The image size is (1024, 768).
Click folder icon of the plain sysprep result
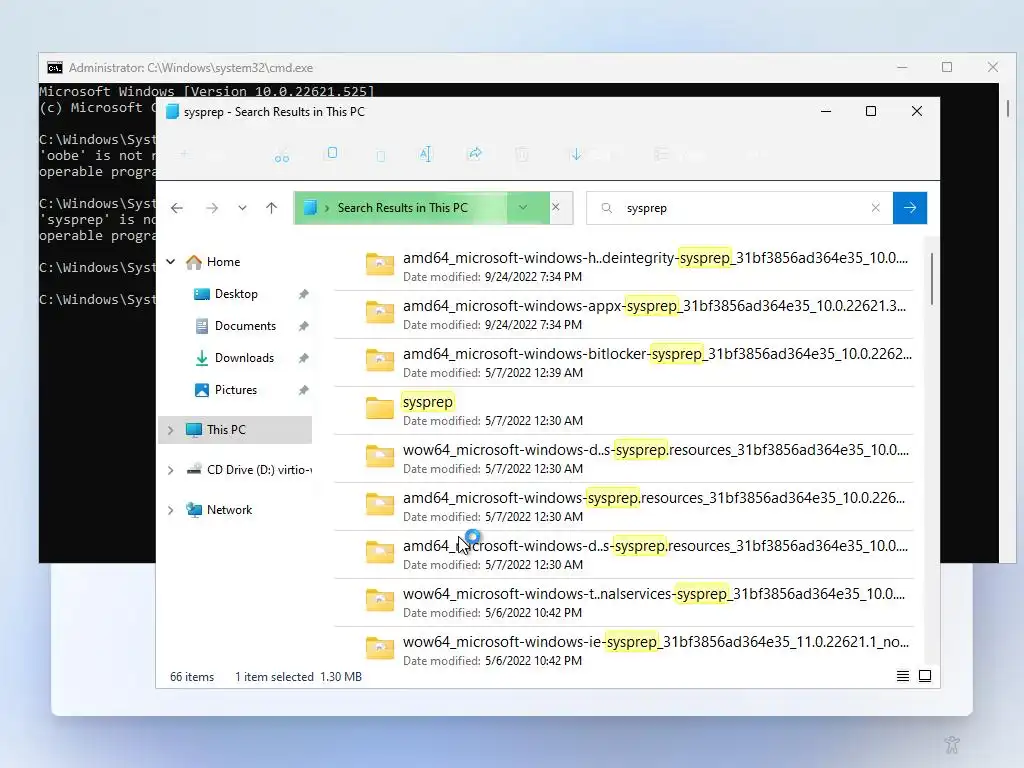[x=379, y=408]
